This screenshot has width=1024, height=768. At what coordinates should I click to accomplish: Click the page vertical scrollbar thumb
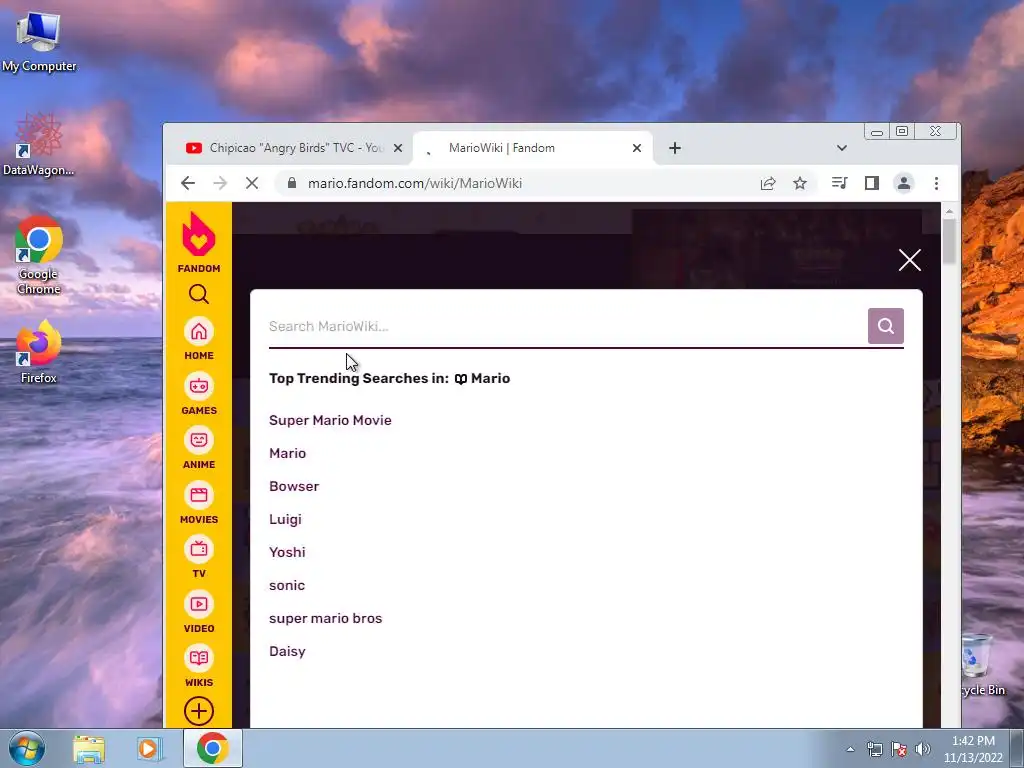(x=950, y=241)
